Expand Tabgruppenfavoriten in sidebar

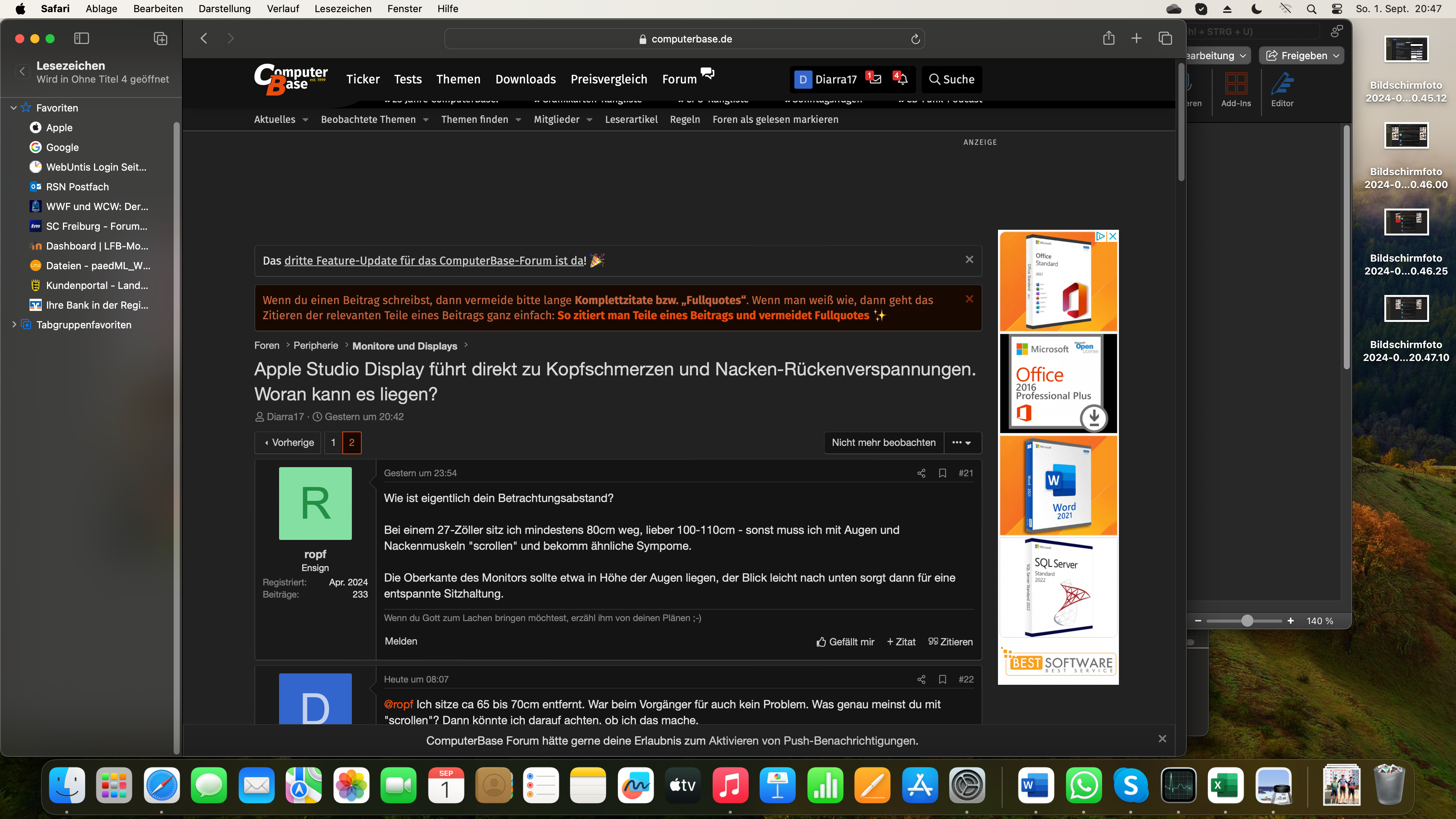click(x=14, y=325)
